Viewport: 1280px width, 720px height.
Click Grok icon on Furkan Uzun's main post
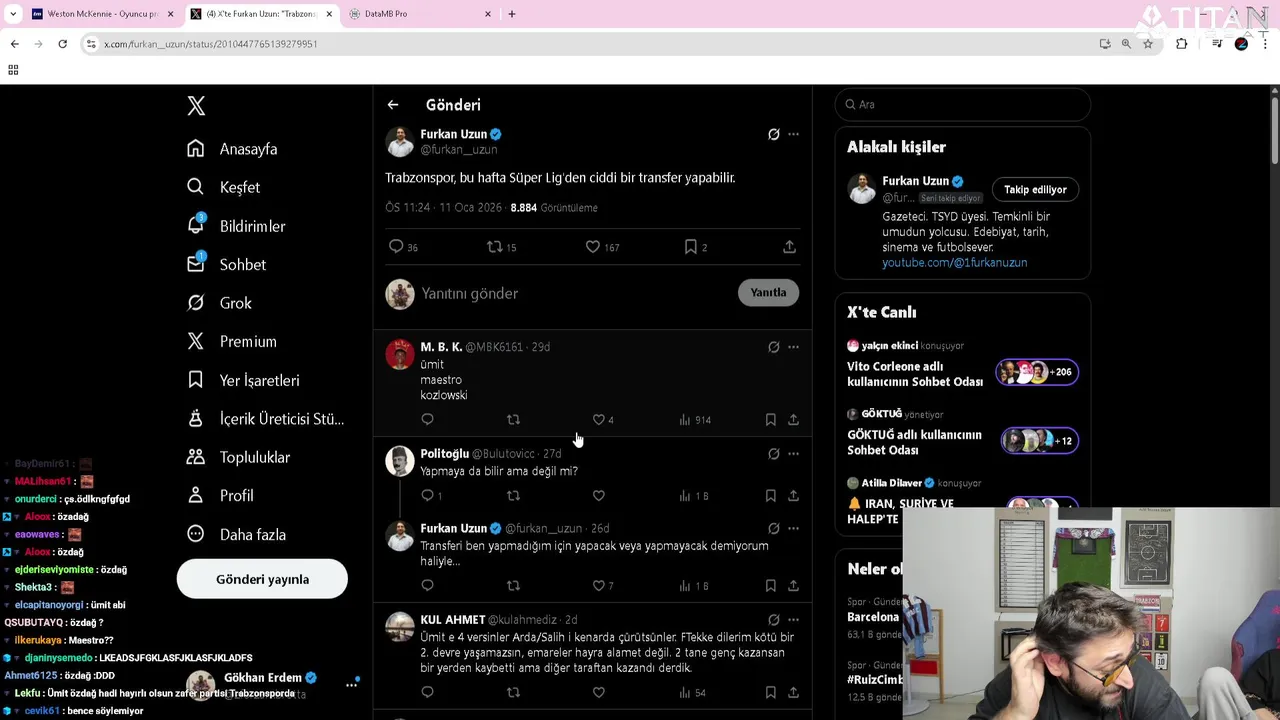pos(773,134)
